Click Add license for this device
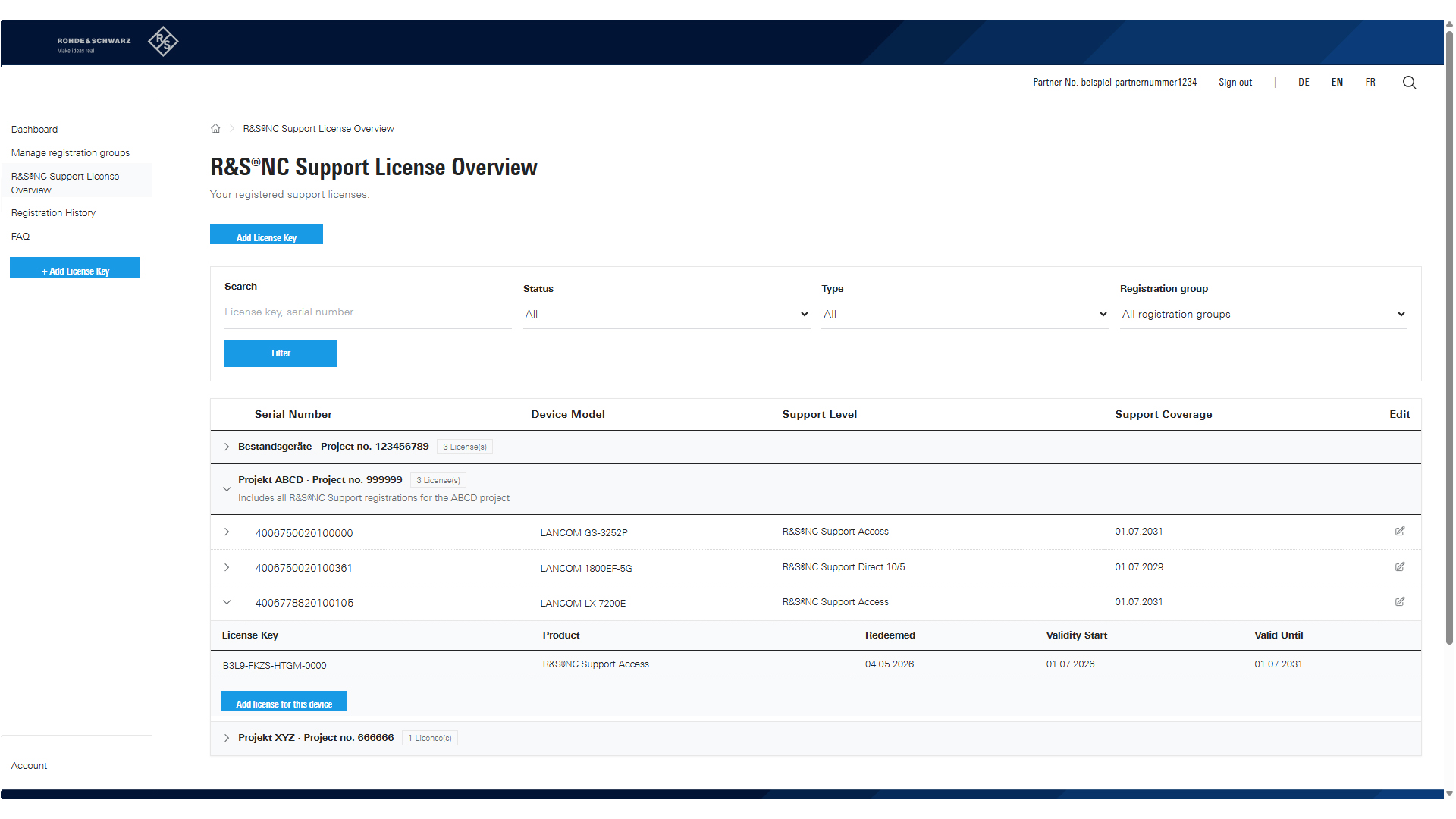The height and width of the screenshot is (819, 1456). 284,701
